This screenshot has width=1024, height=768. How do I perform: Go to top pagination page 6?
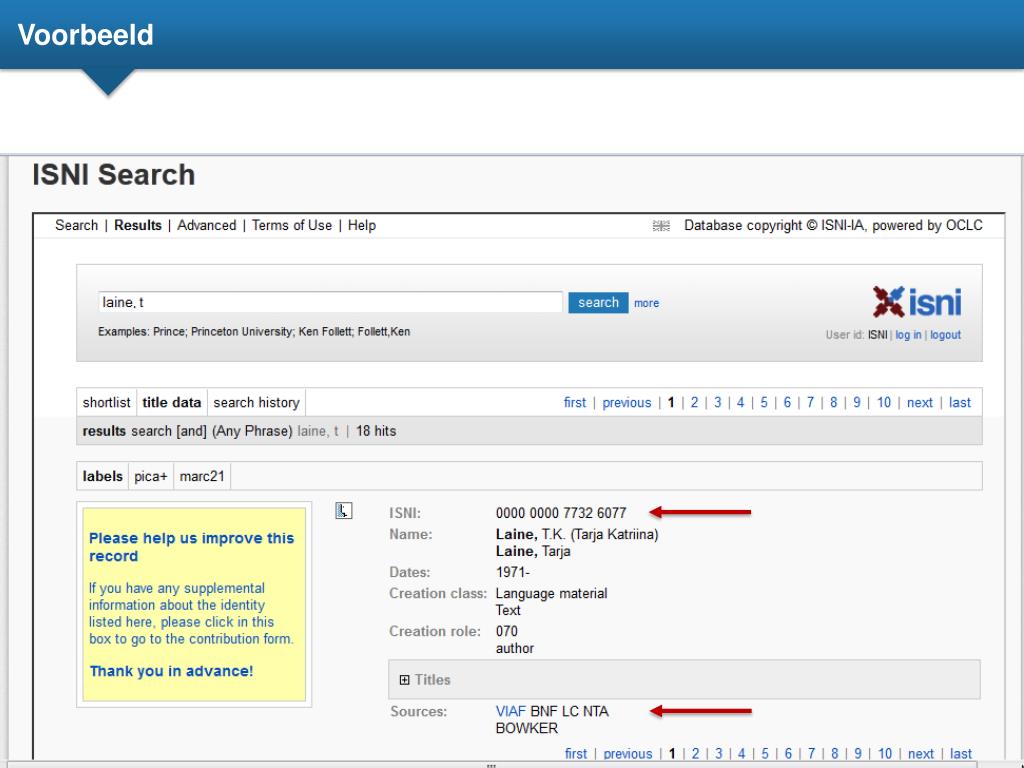(787, 402)
